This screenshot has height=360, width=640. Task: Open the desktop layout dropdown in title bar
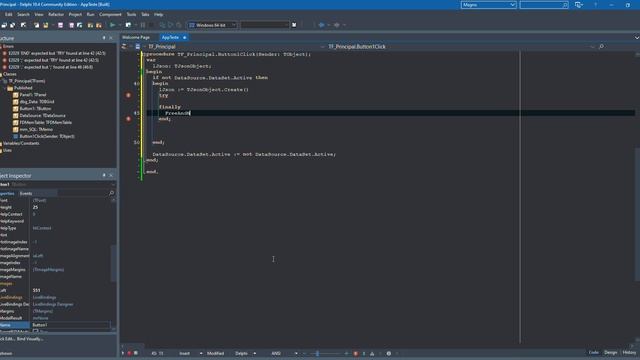click(489, 5)
